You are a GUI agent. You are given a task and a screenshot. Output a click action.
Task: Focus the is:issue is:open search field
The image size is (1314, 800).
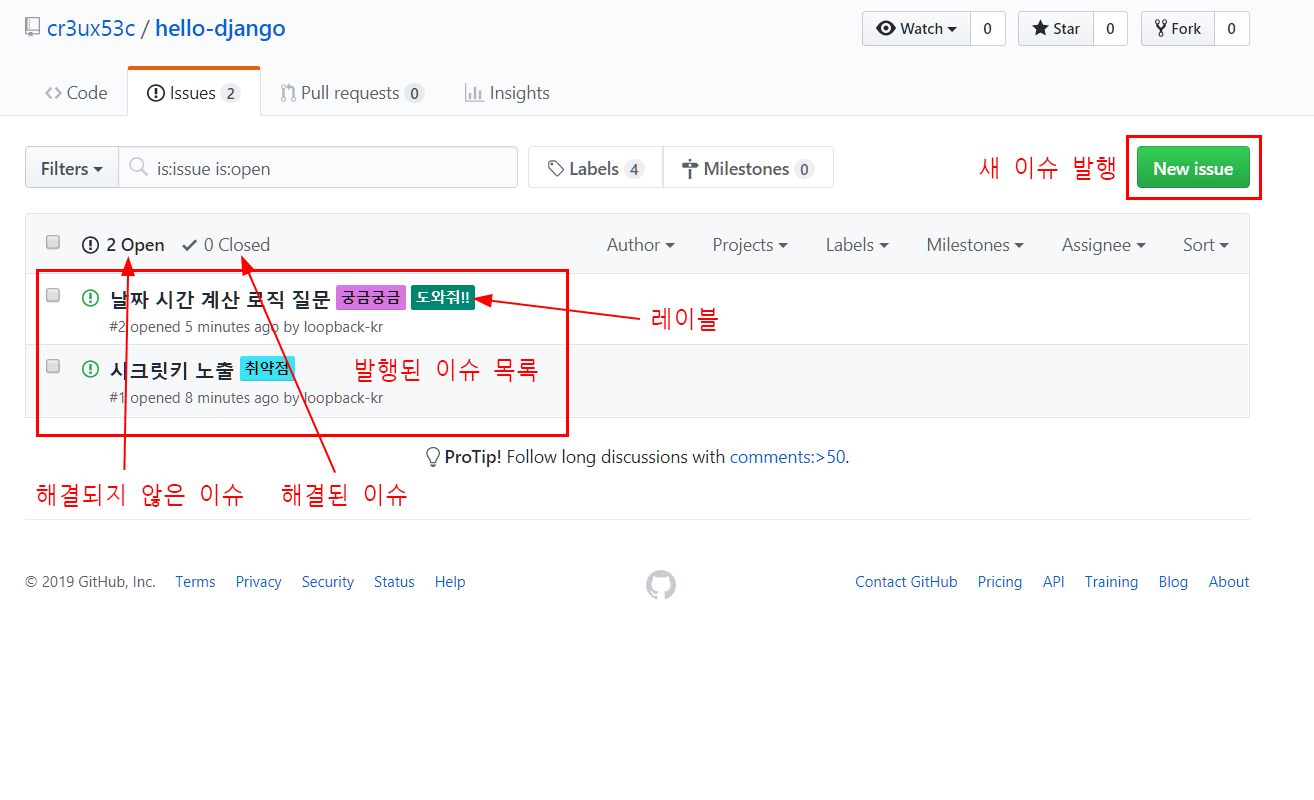point(318,168)
